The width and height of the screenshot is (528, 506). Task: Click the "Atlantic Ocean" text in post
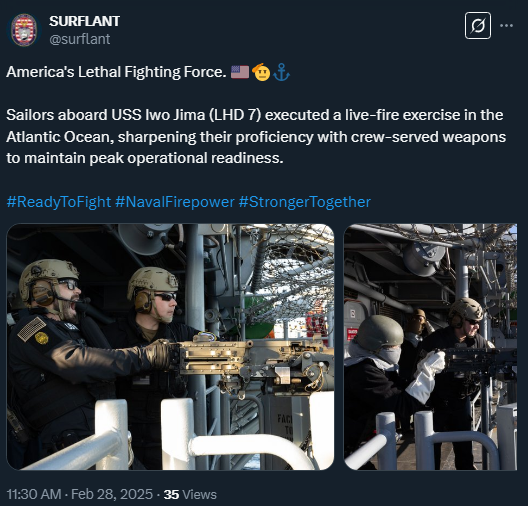tap(60, 137)
